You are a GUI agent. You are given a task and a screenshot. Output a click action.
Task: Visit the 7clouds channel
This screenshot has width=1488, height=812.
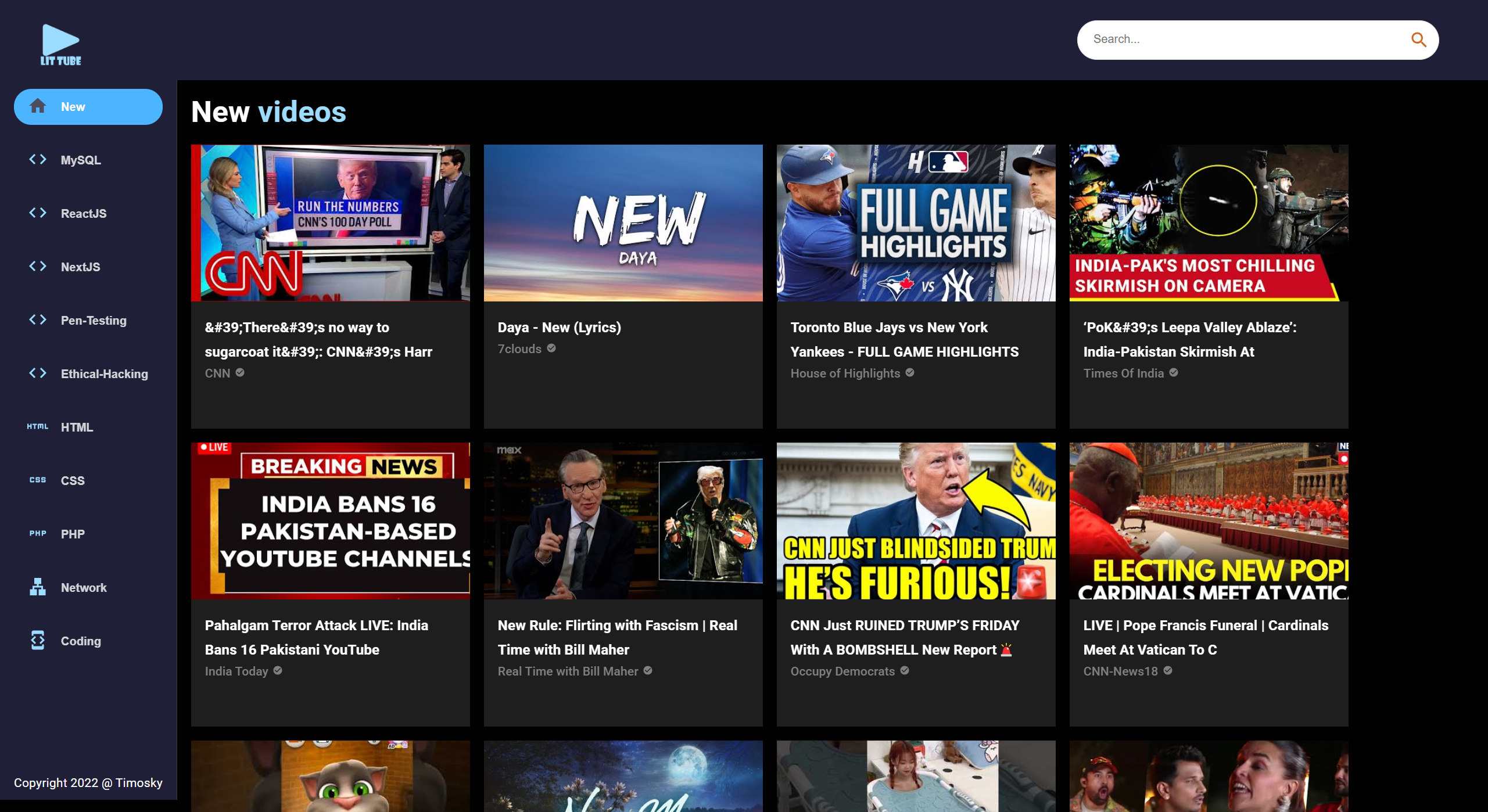519,348
